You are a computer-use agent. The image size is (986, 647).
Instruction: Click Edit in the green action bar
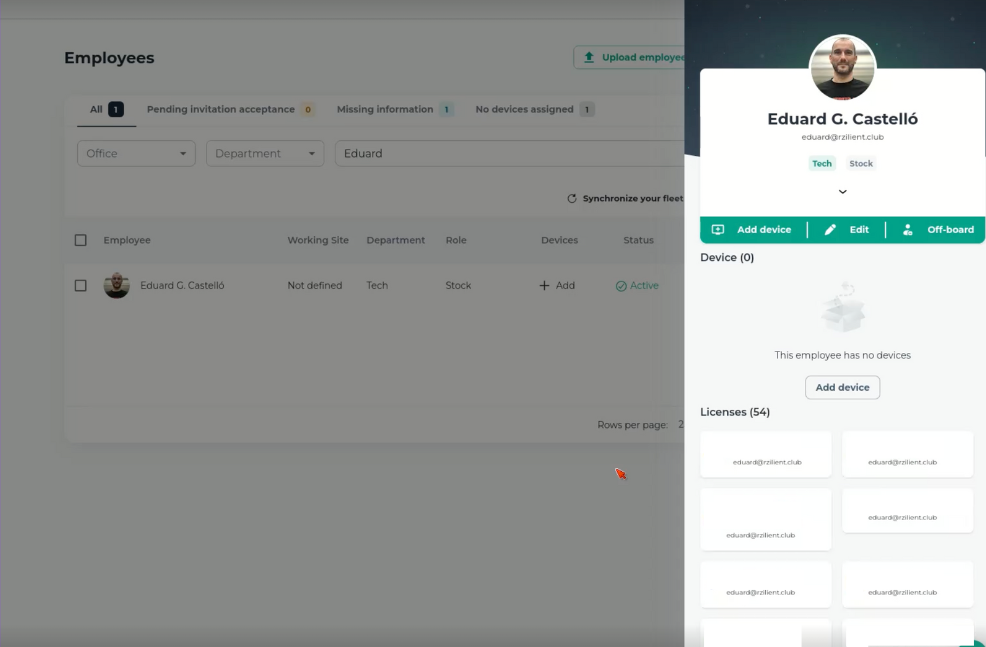tap(846, 229)
